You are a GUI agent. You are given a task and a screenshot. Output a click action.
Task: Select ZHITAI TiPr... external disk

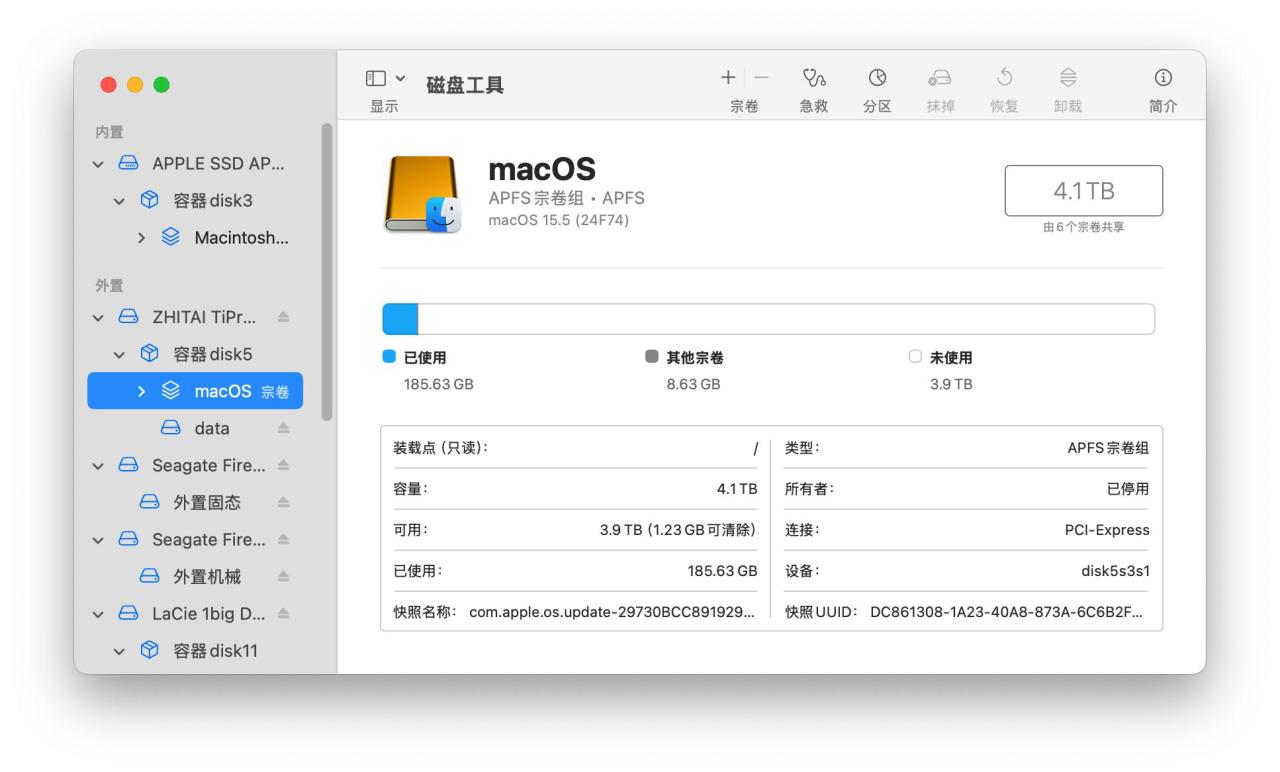tap(195, 317)
